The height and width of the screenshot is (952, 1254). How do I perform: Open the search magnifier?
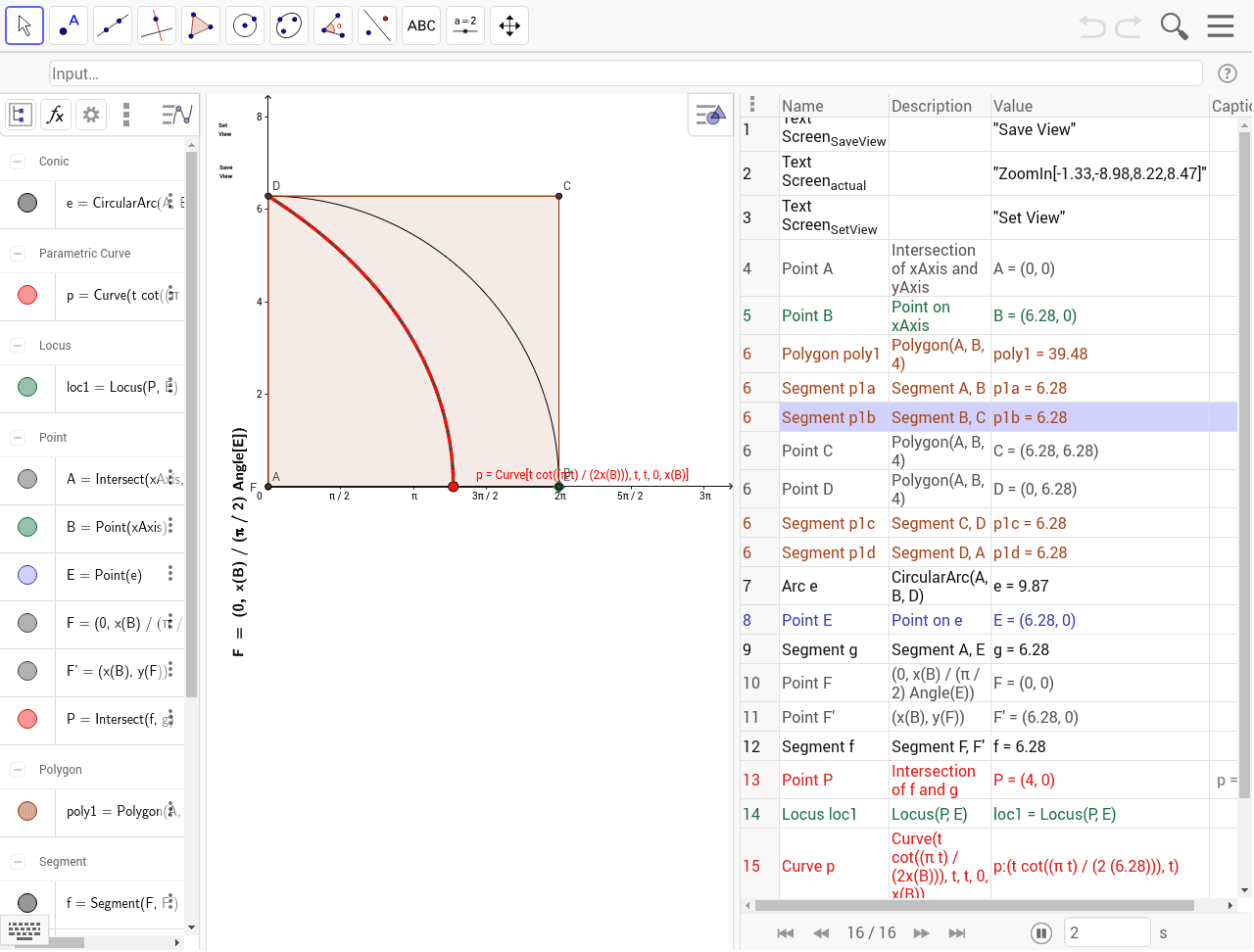coord(1174,26)
